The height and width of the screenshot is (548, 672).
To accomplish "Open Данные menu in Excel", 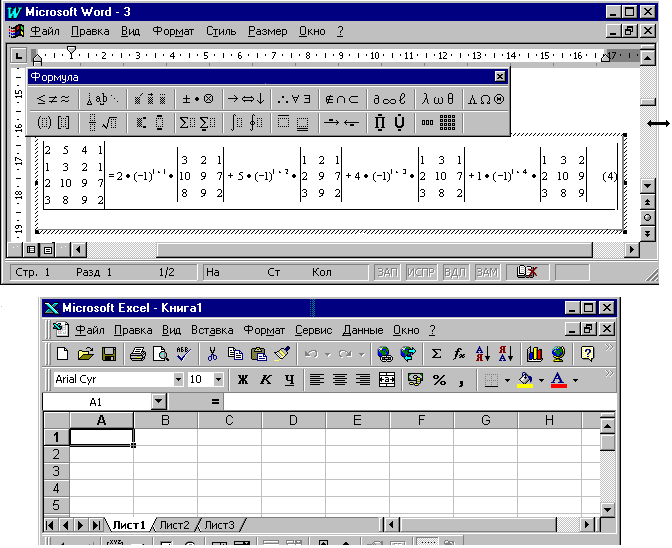I will 363,330.
